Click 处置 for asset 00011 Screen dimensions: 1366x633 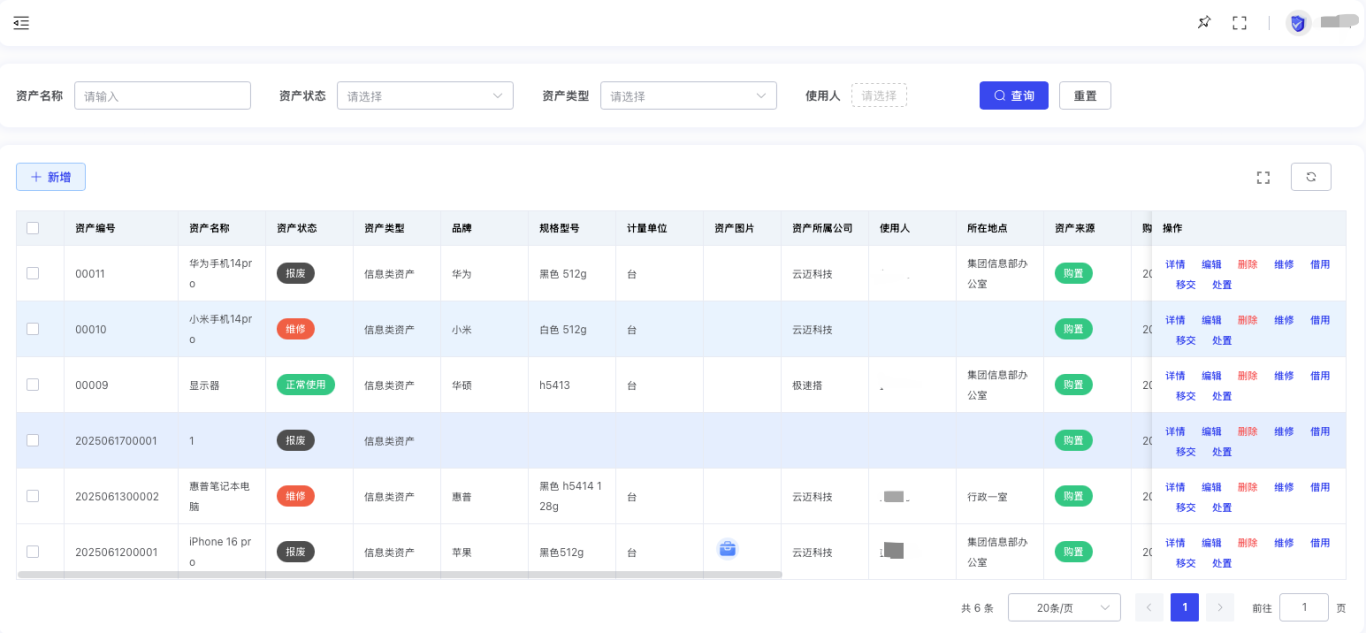(1222, 285)
